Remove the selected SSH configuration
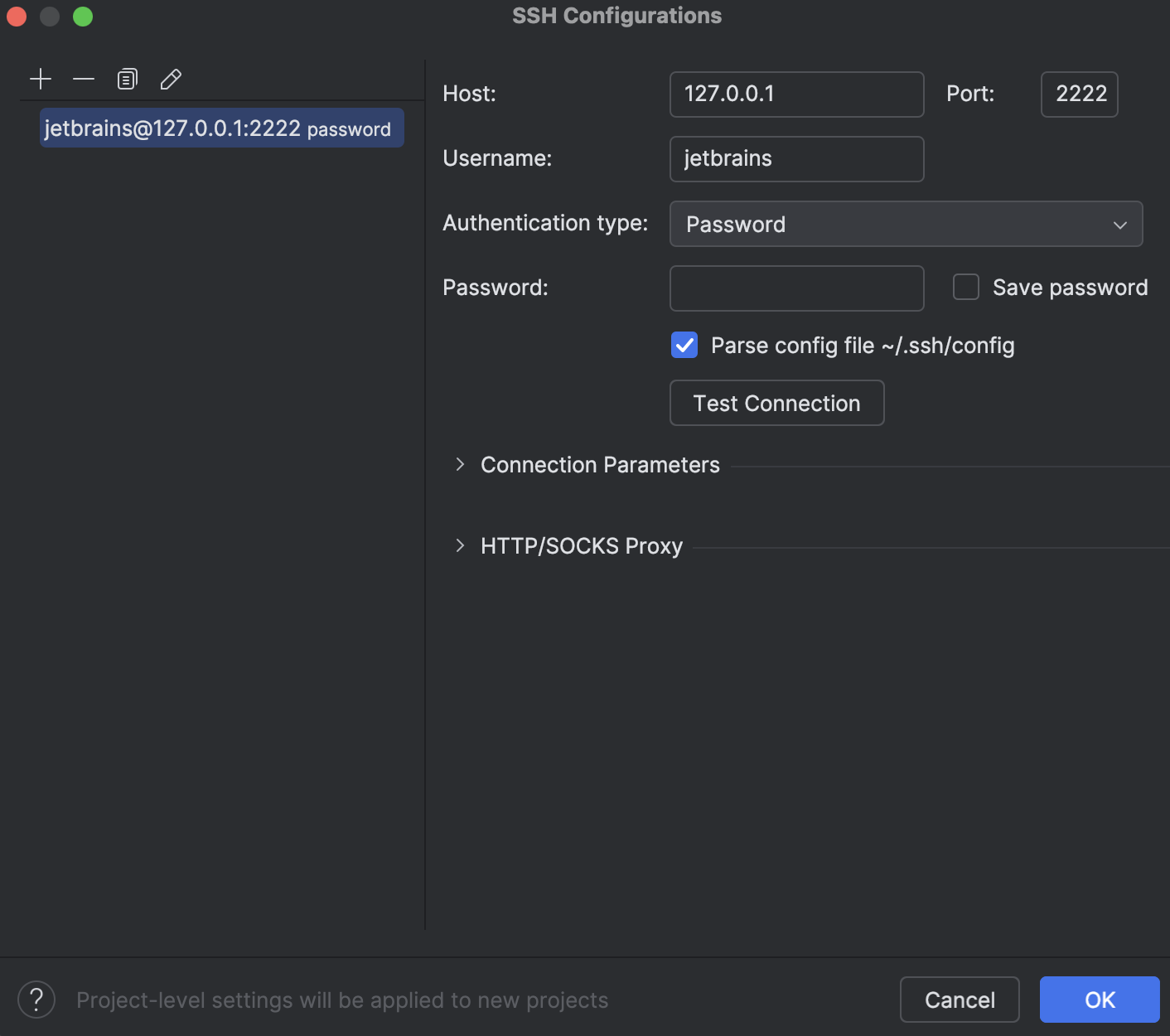The height and width of the screenshot is (1036, 1170). pos(83,79)
